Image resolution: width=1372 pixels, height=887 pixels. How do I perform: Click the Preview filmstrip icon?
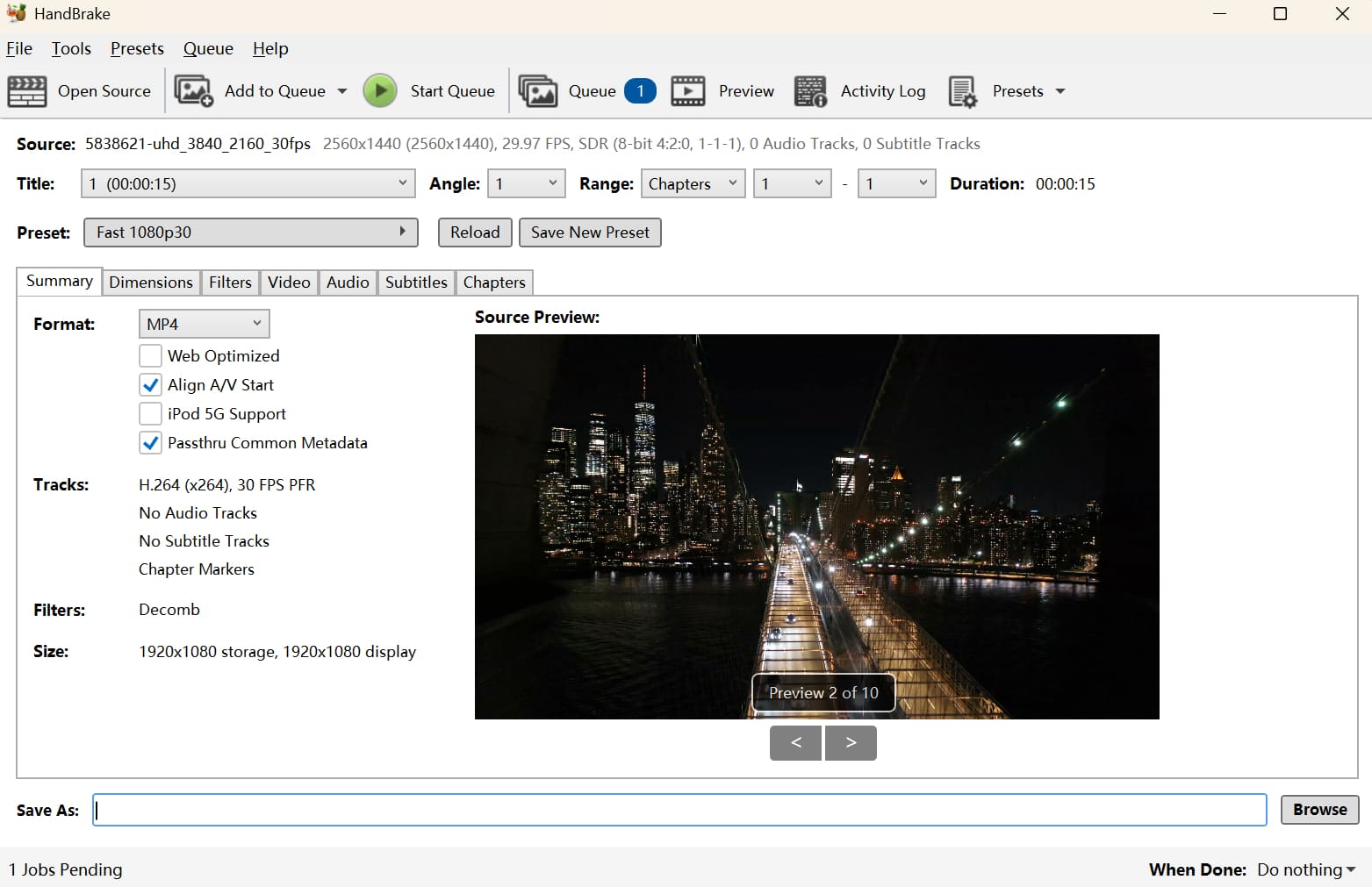(x=688, y=91)
